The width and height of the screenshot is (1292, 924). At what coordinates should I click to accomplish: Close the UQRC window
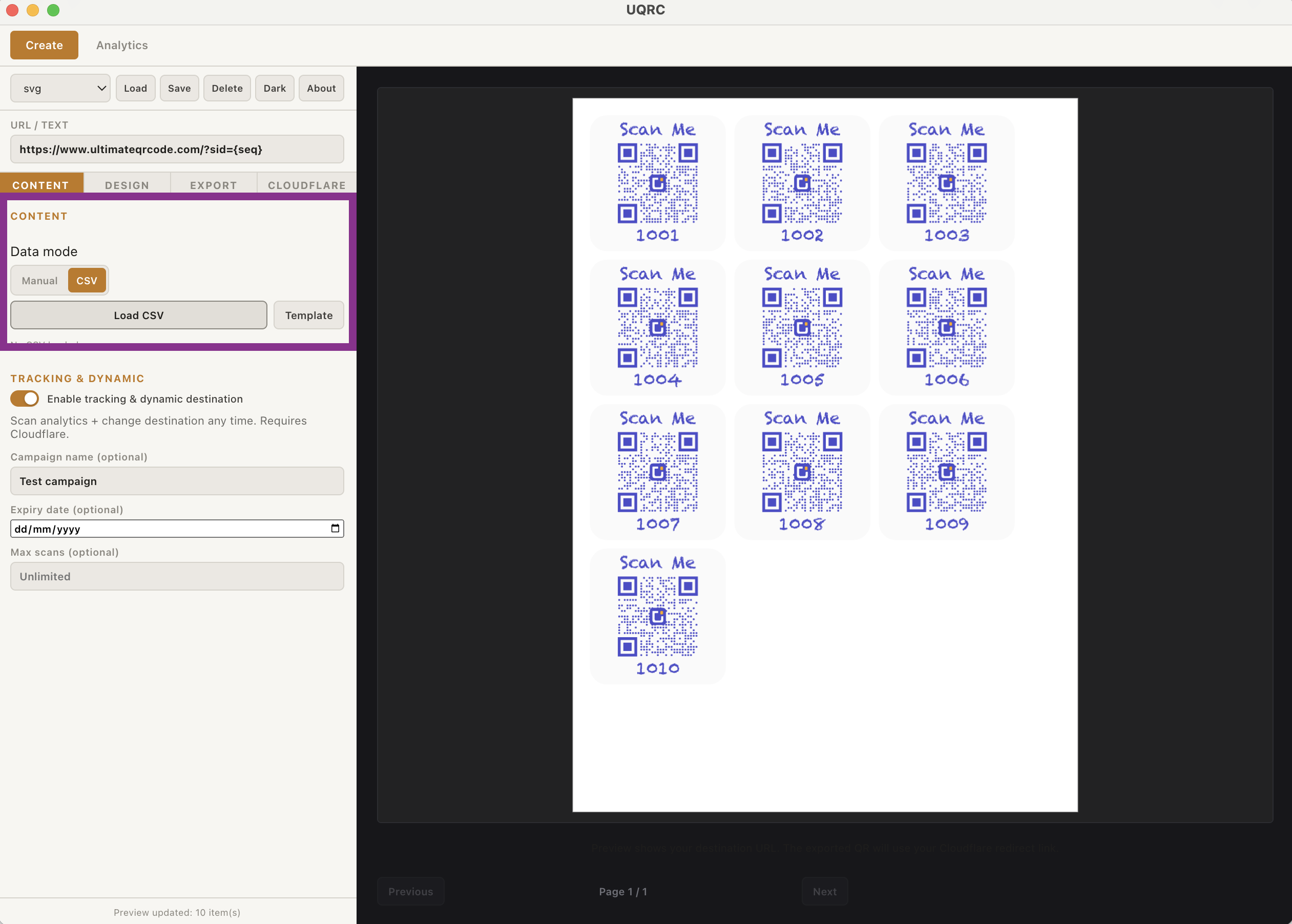[x=12, y=10]
